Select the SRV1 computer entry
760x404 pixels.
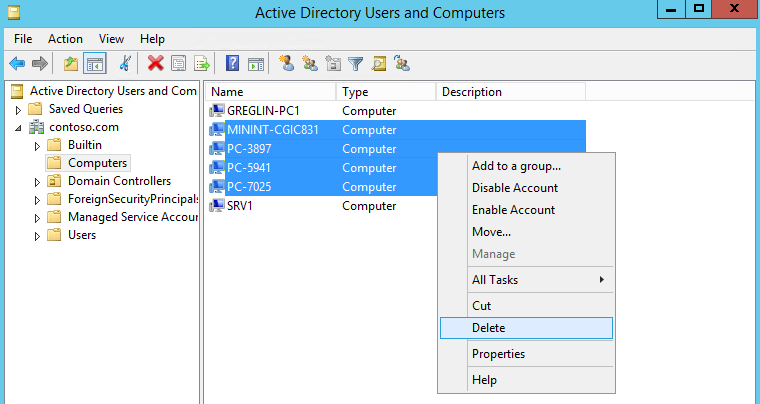coord(240,206)
